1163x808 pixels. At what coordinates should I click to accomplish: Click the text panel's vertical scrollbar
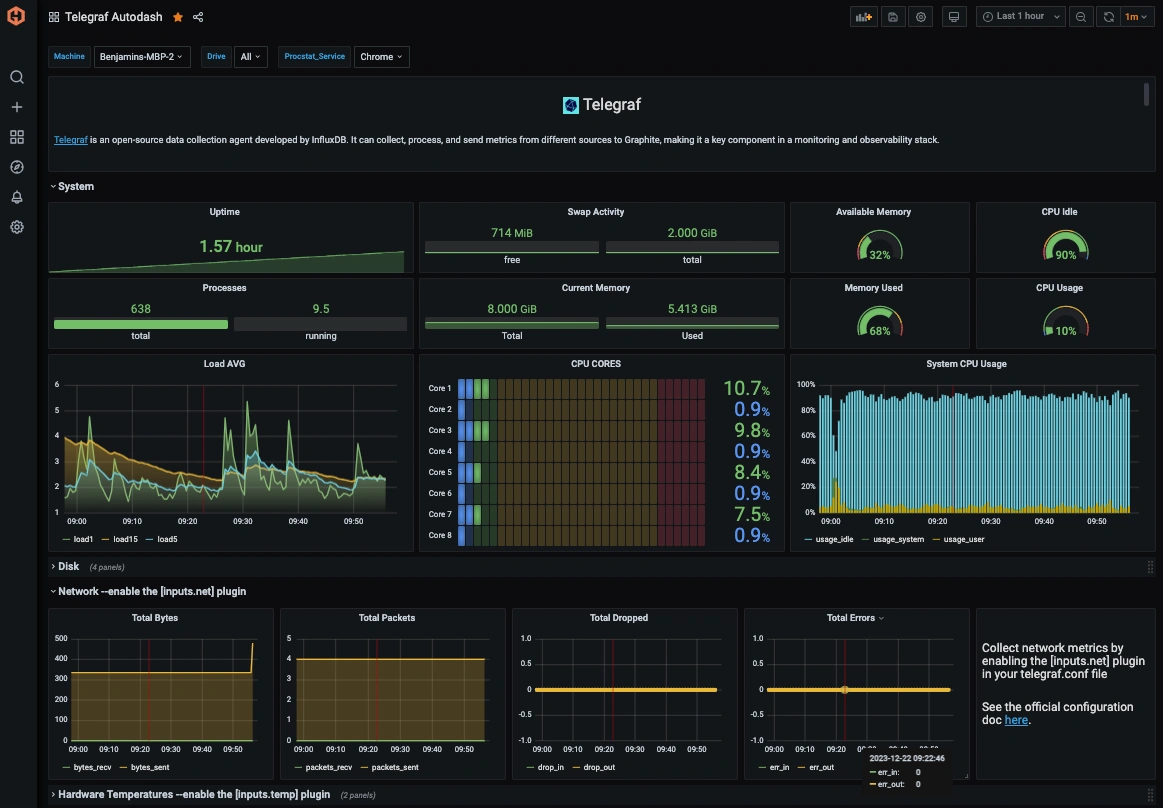tap(1146, 95)
